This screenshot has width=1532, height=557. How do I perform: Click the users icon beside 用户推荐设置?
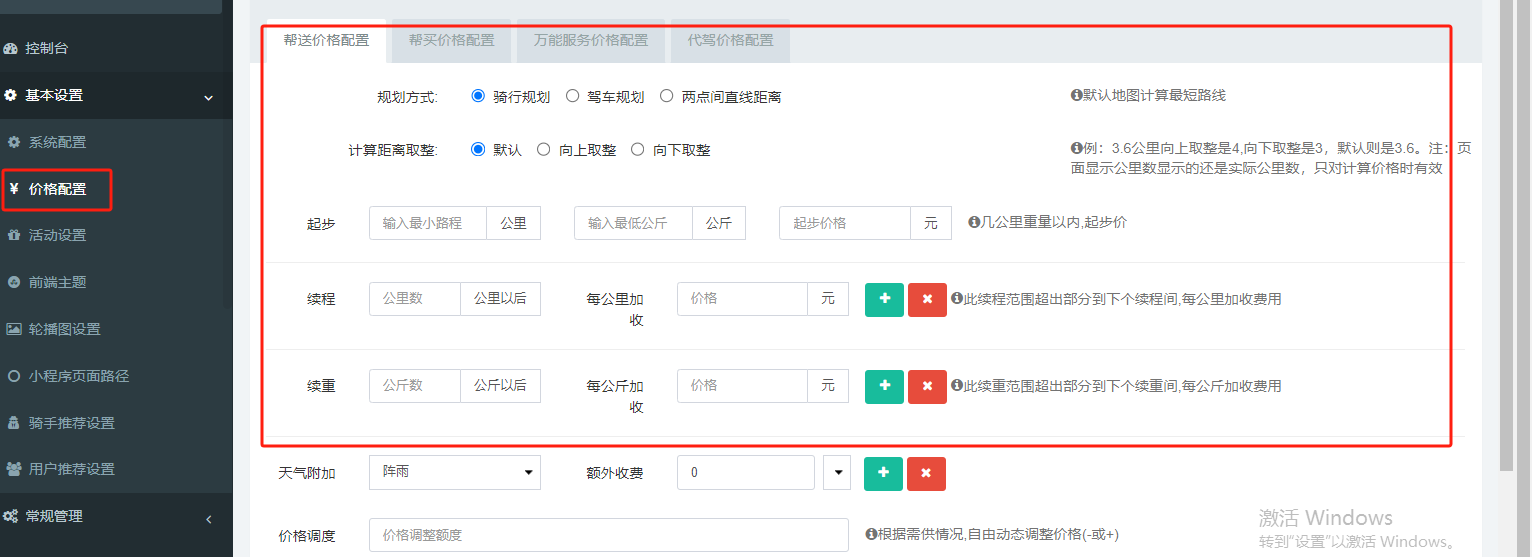tap(14, 469)
